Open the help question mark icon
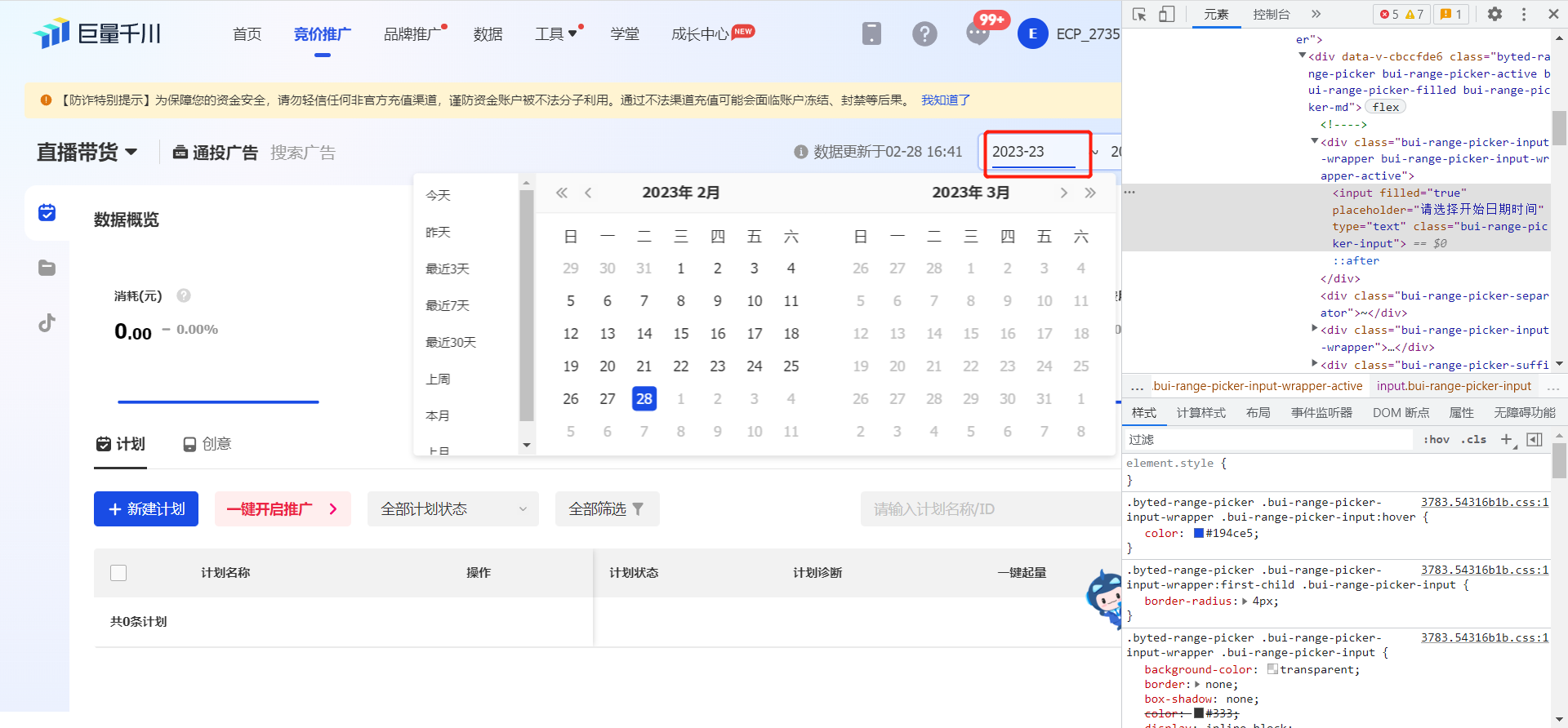This screenshot has width=1568, height=728. coord(924,33)
